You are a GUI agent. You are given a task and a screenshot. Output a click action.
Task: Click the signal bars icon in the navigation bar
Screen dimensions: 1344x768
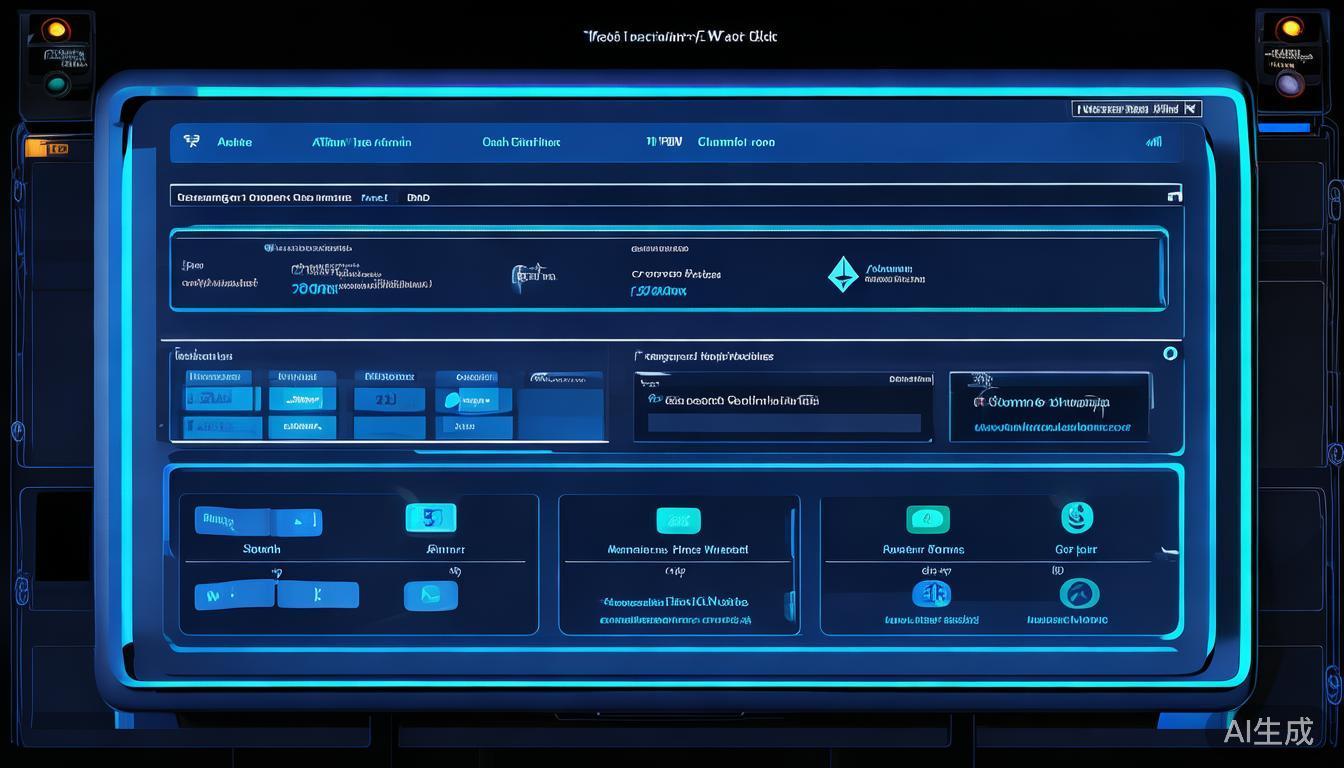tap(1153, 142)
